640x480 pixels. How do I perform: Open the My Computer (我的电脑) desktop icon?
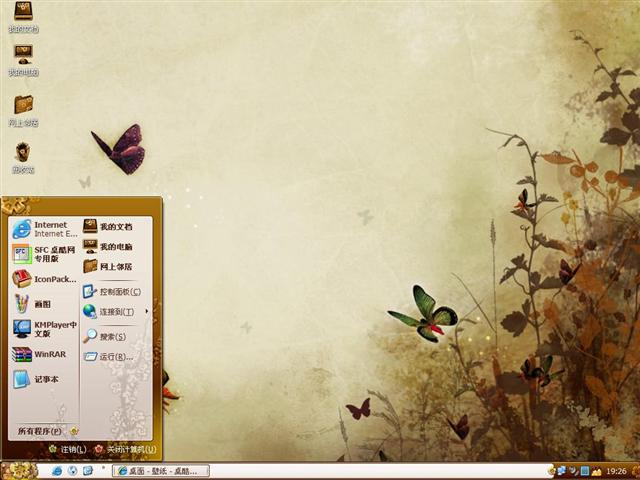pyautogui.click(x=23, y=60)
